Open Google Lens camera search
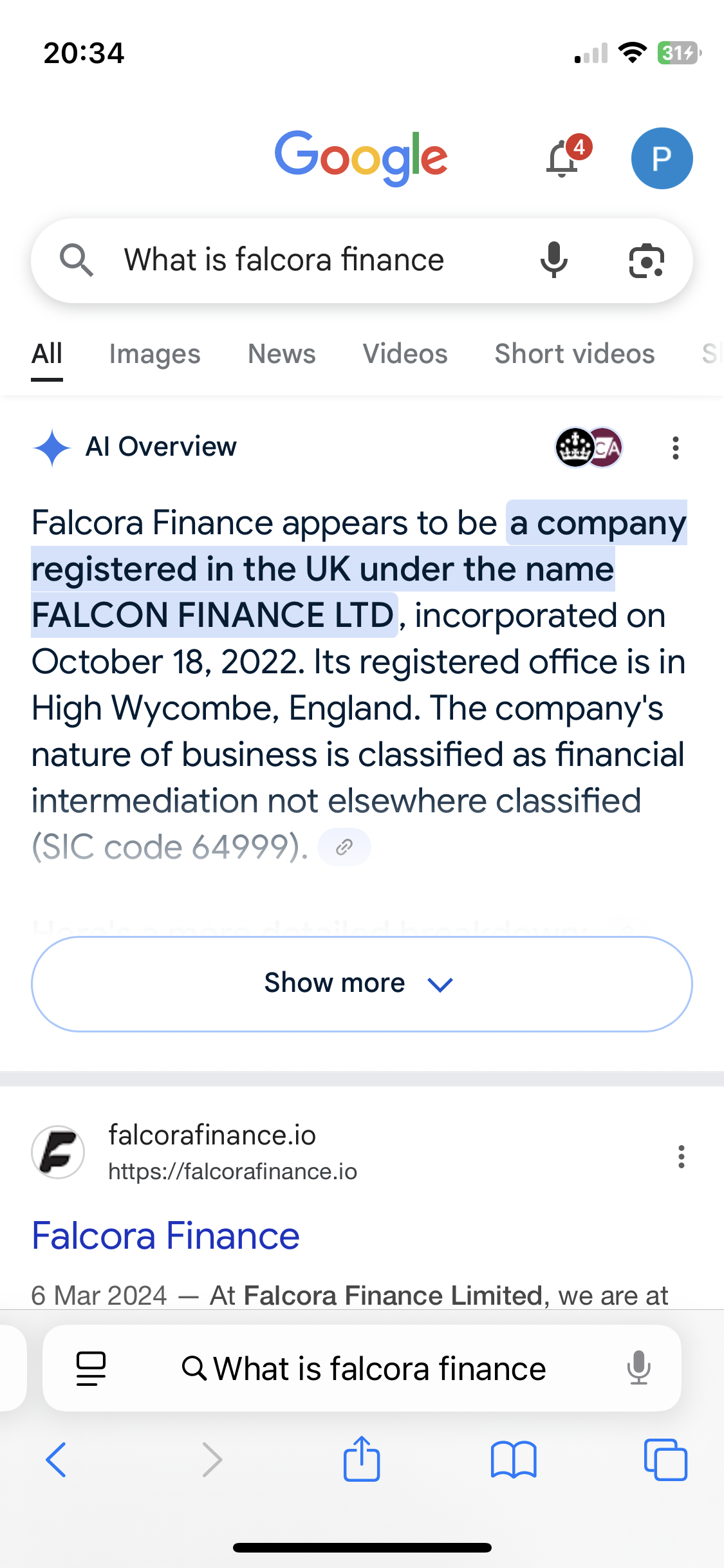Image resolution: width=724 pixels, height=1568 pixels. pos(646,261)
